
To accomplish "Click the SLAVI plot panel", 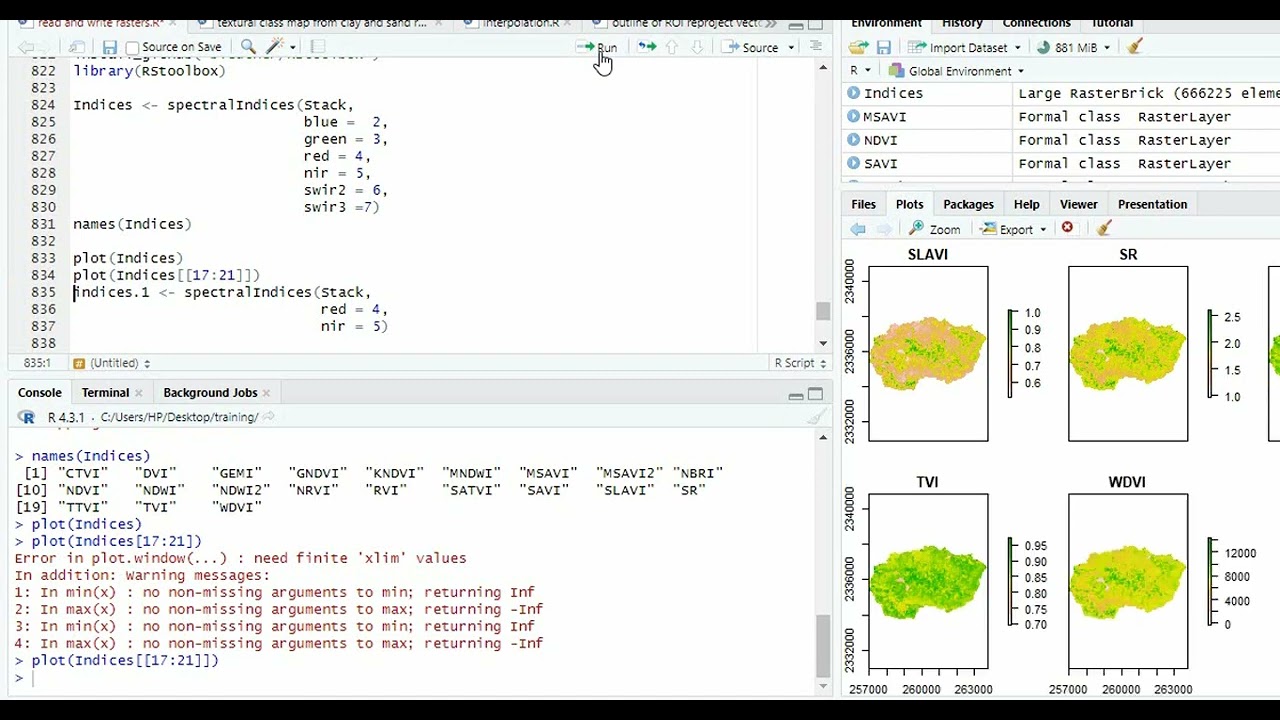I will click(x=928, y=353).
